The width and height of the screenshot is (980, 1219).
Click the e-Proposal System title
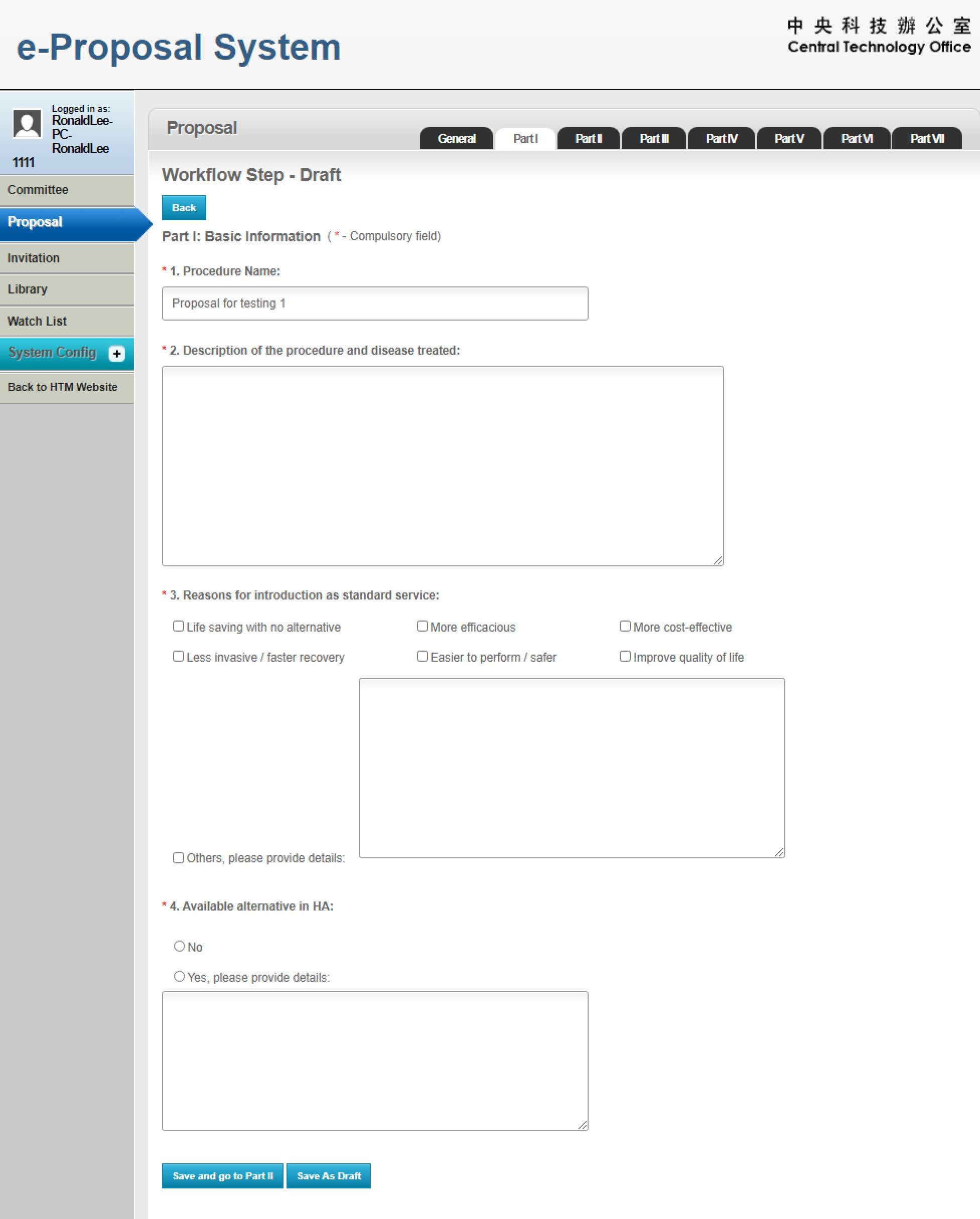[x=179, y=47]
